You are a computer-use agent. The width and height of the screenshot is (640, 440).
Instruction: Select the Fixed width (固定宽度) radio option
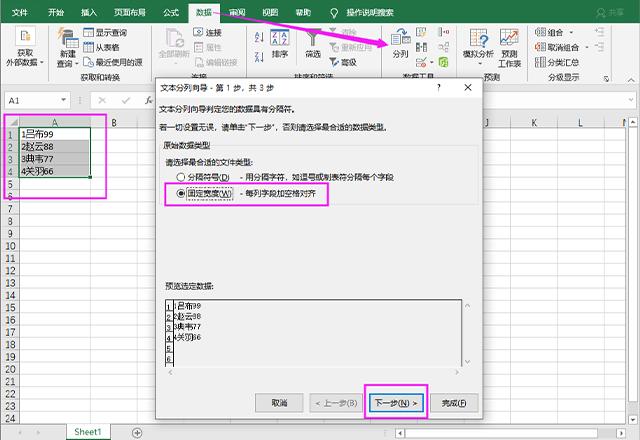tap(181, 193)
